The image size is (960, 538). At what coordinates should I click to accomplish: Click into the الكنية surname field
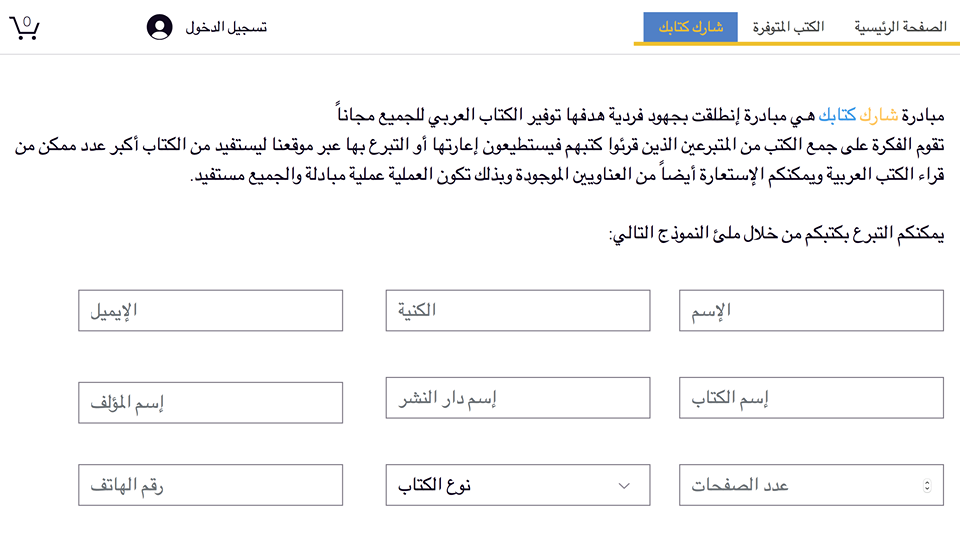click(518, 310)
